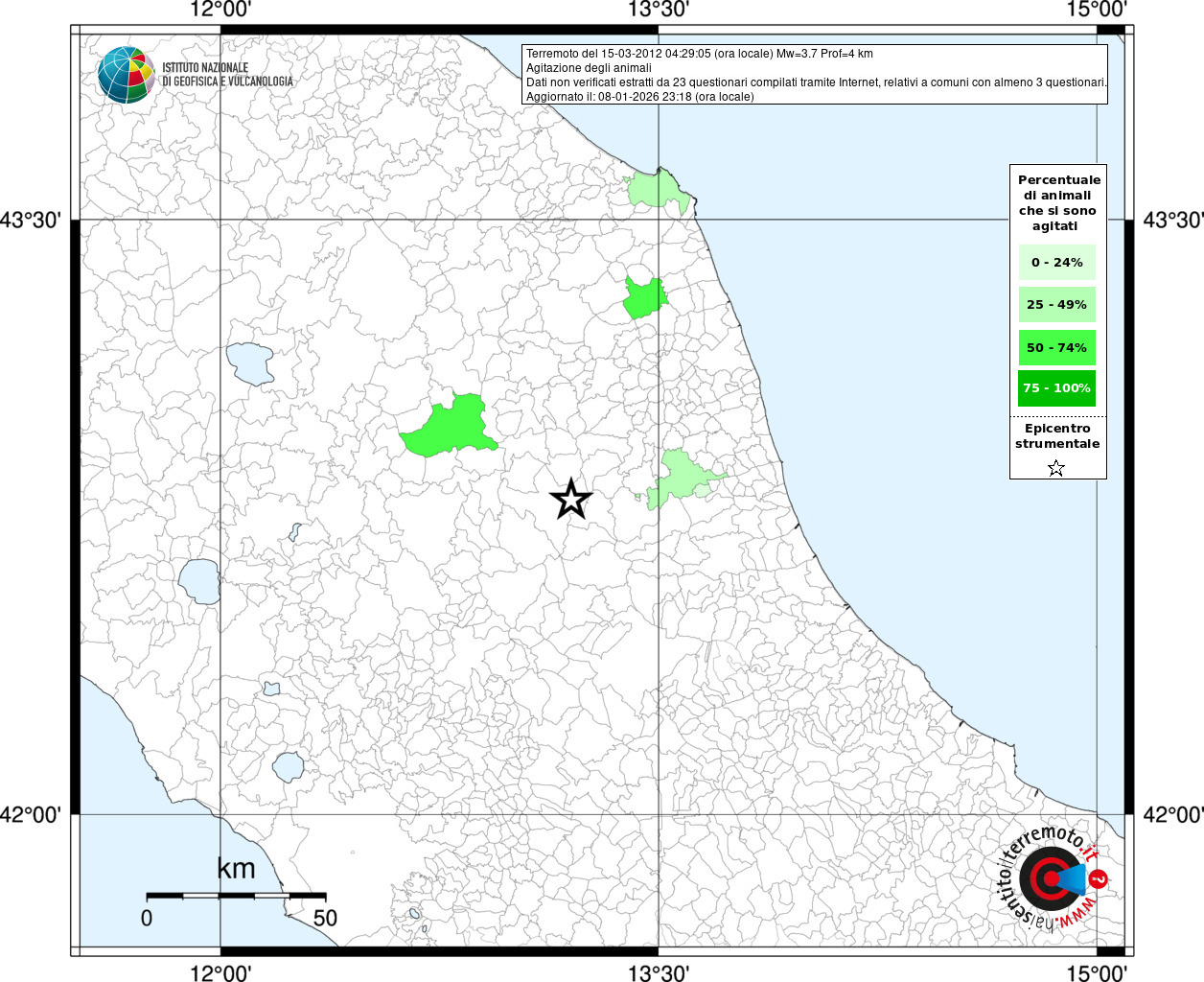This screenshot has width=1204, height=982.
Task: Select the light green coastal municipality at the top
Action: point(658,191)
